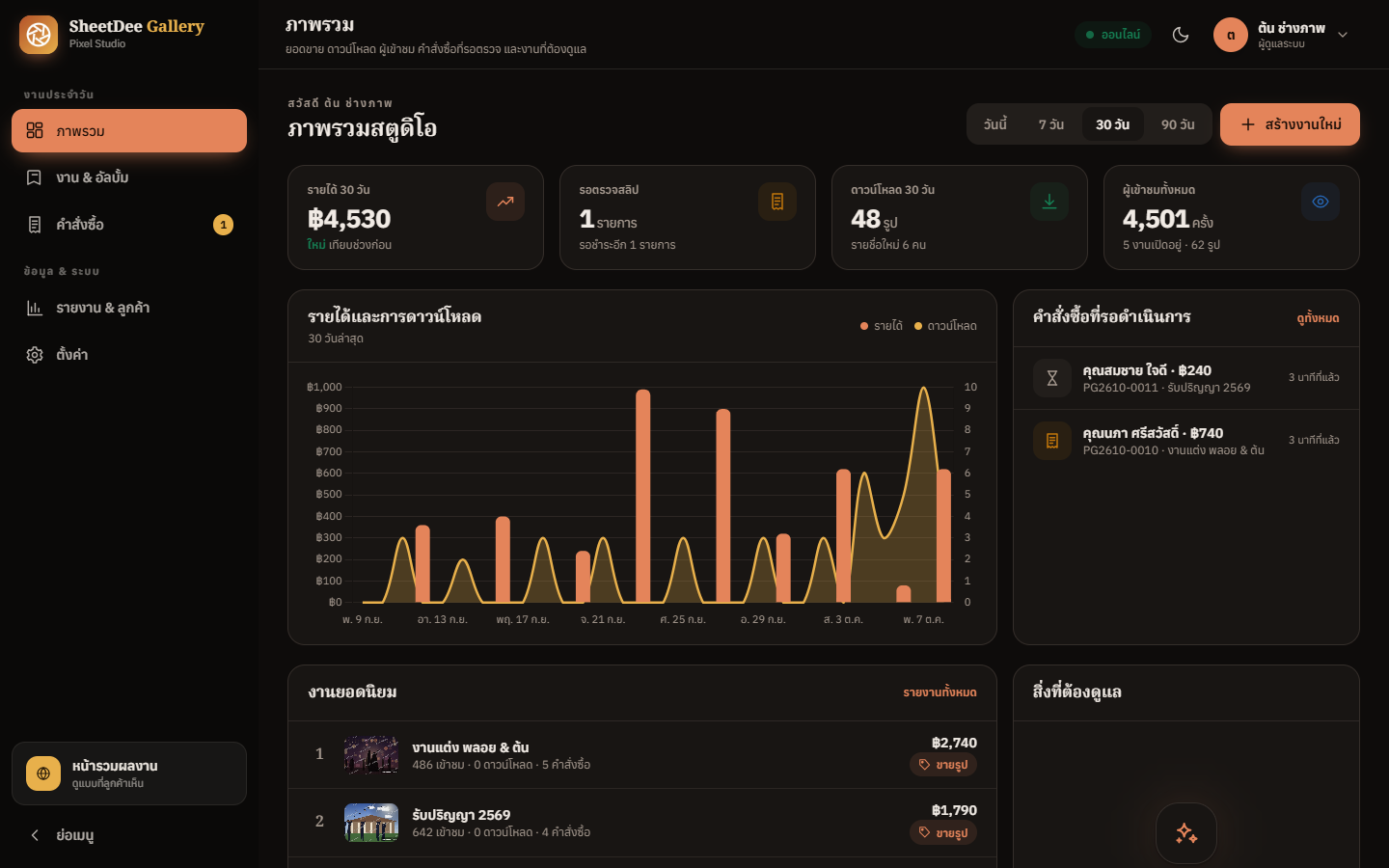
Task: Click the revenue trend icon on รายได้ card
Action: tap(505, 202)
